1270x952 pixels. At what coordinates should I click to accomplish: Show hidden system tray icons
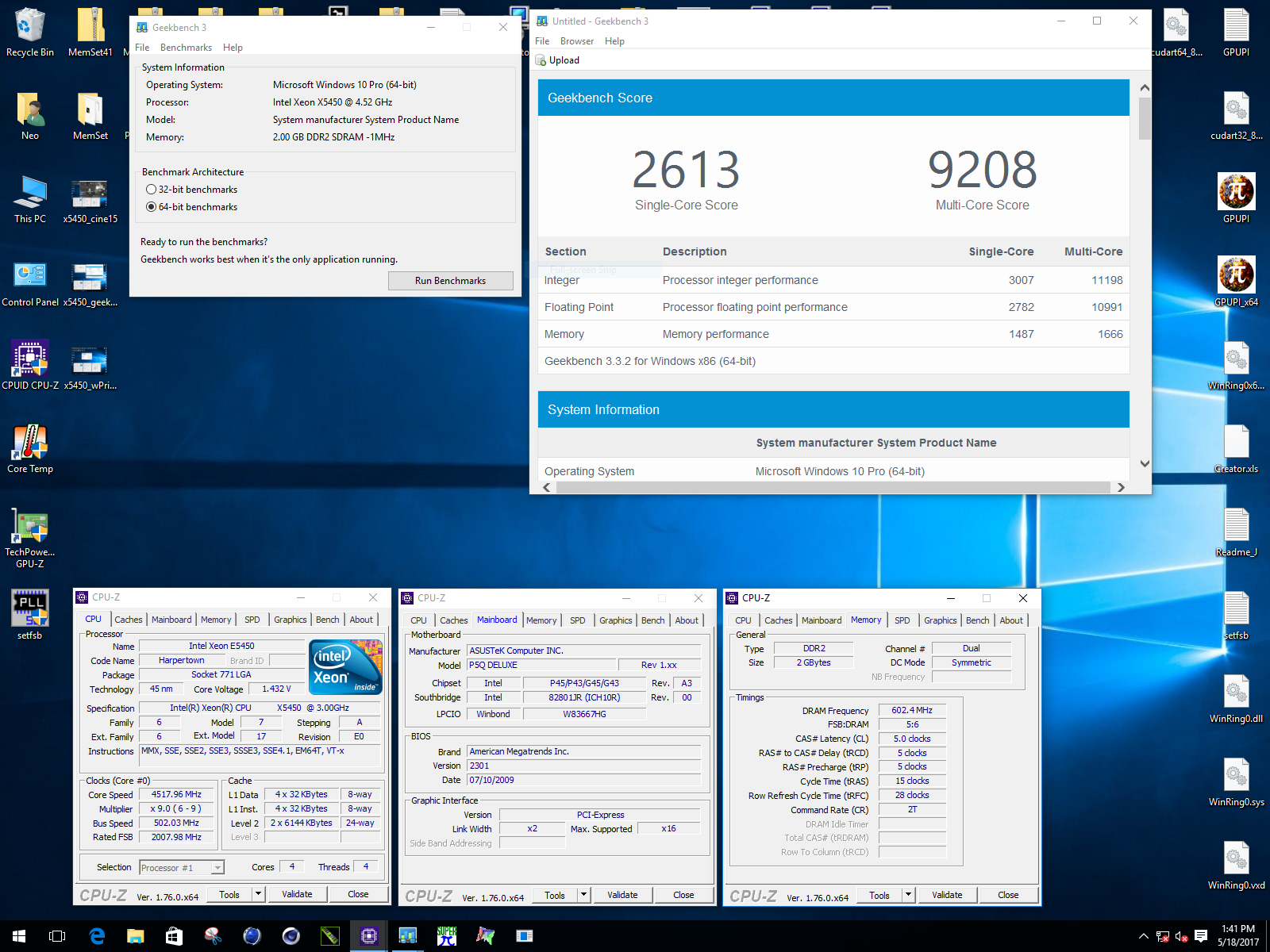1143,936
